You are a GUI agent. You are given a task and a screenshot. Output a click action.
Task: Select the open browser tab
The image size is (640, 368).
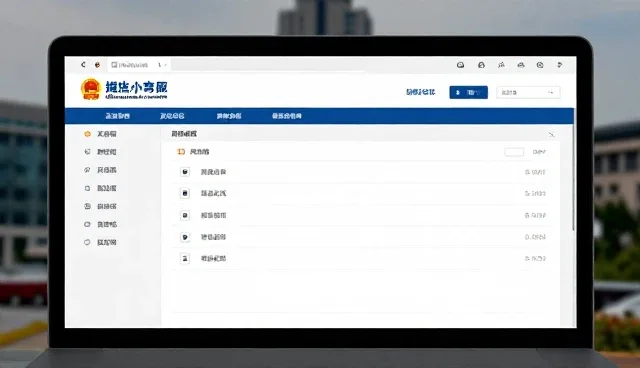pos(139,64)
